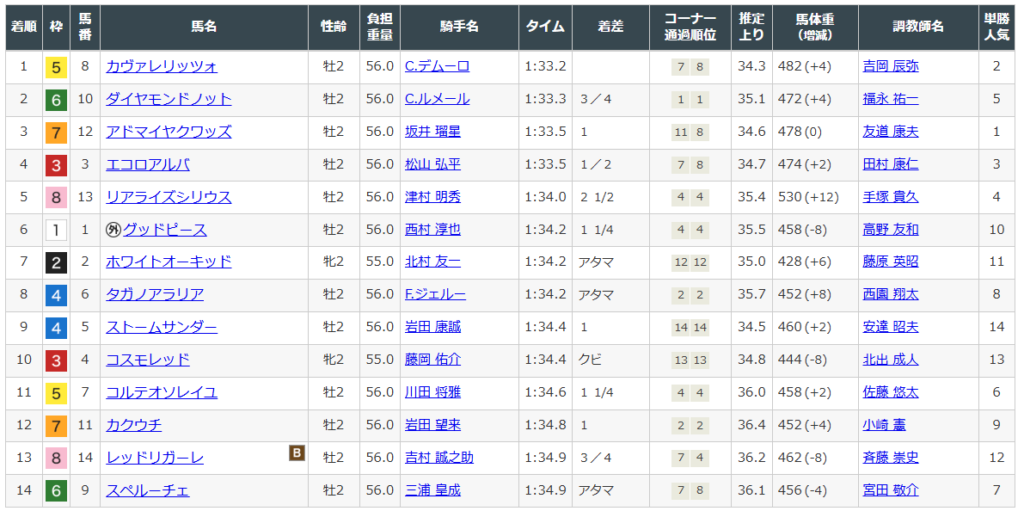Open horse link コスモレッド
This screenshot has height=511, width=1024.
147,360
